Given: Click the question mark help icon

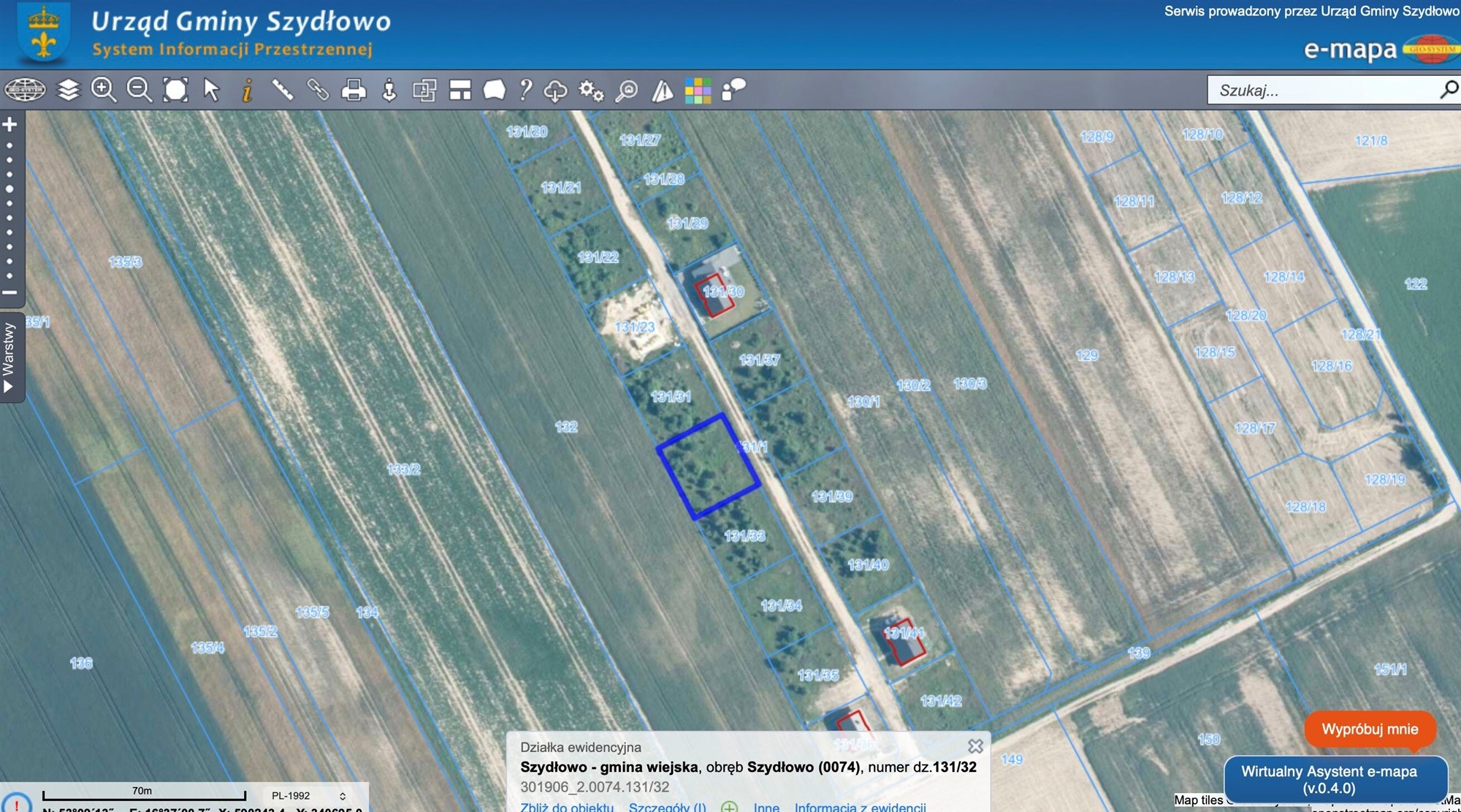Looking at the screenshot, I should (x=525, y=90).
